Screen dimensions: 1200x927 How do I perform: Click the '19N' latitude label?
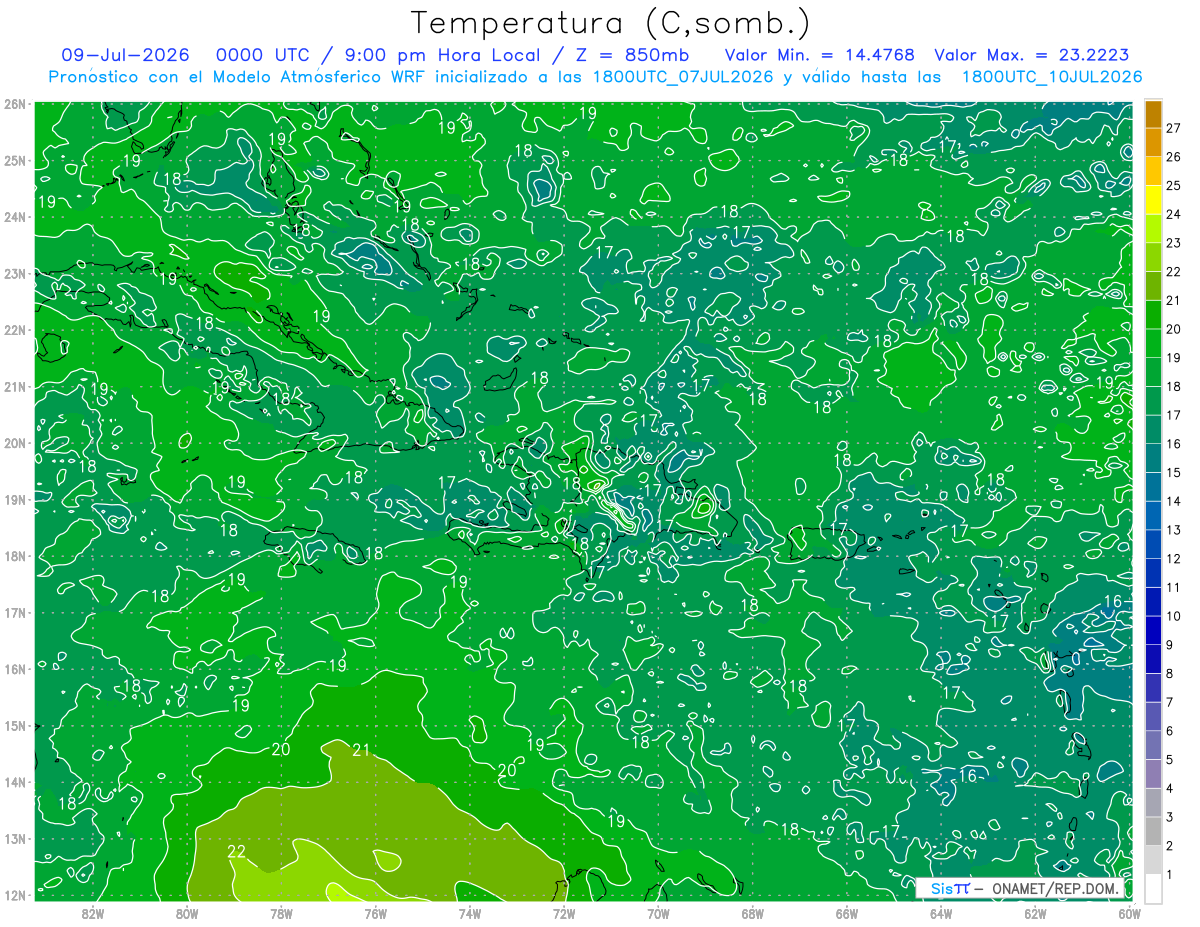click(15, 500)
